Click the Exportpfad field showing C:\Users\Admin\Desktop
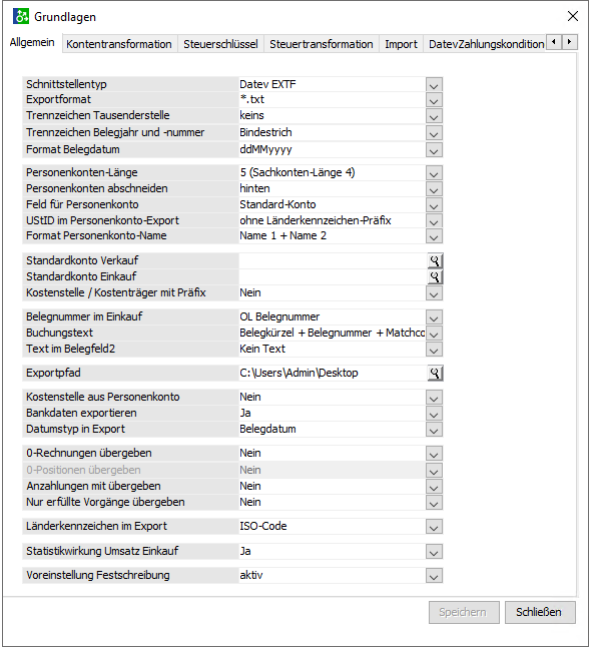591x648 pixels. (332, 373)
